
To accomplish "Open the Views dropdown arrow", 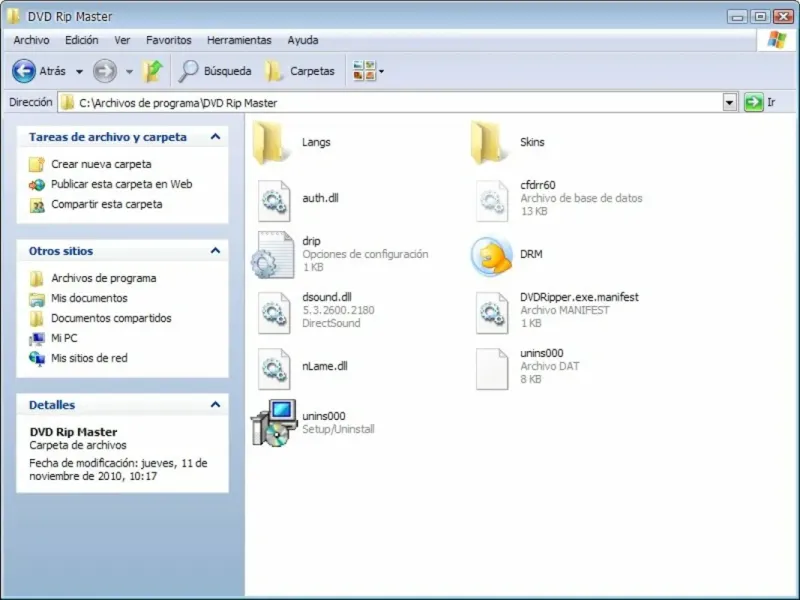I will (x=381, y=71).
